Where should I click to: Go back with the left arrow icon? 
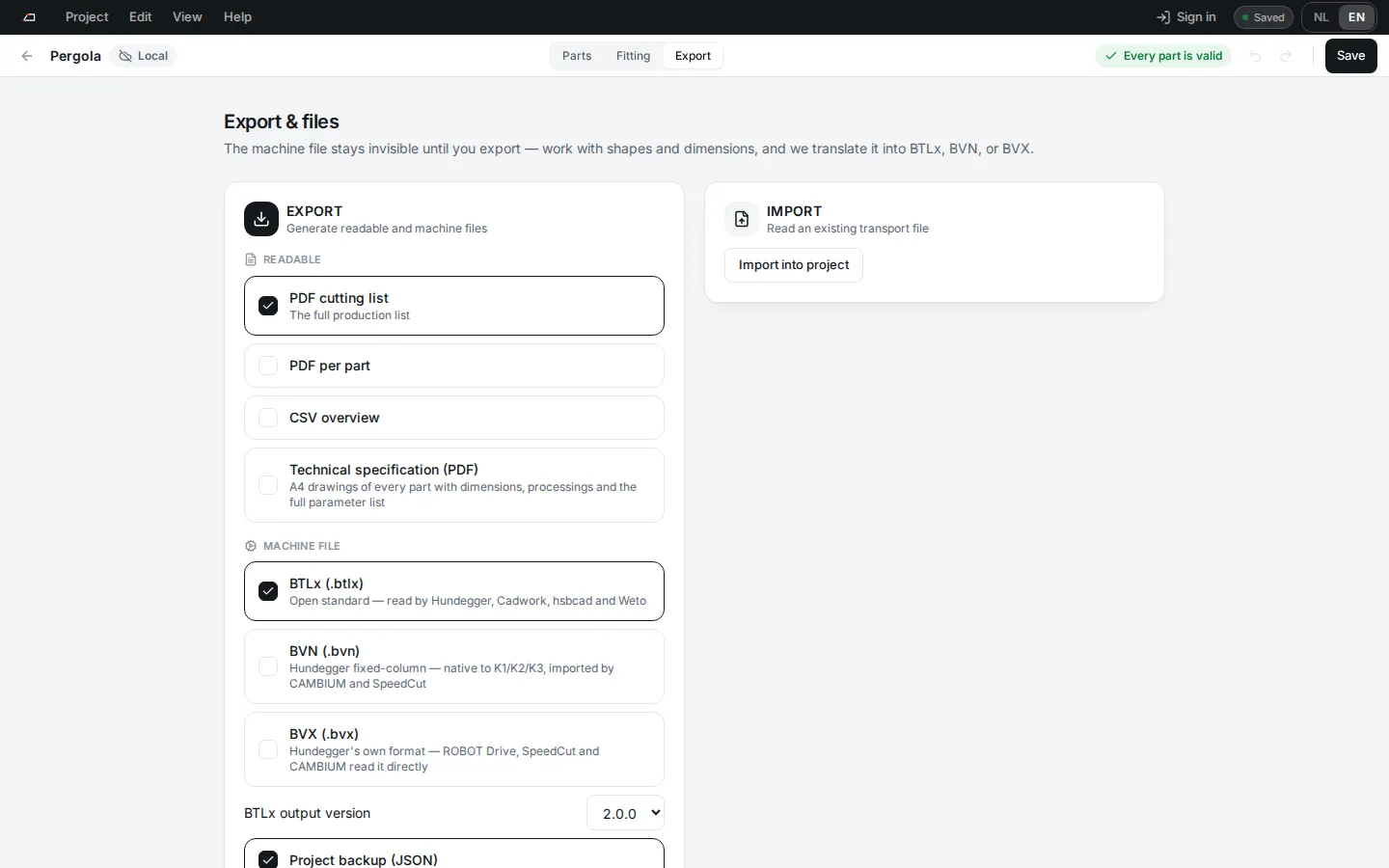coord(27,56)
